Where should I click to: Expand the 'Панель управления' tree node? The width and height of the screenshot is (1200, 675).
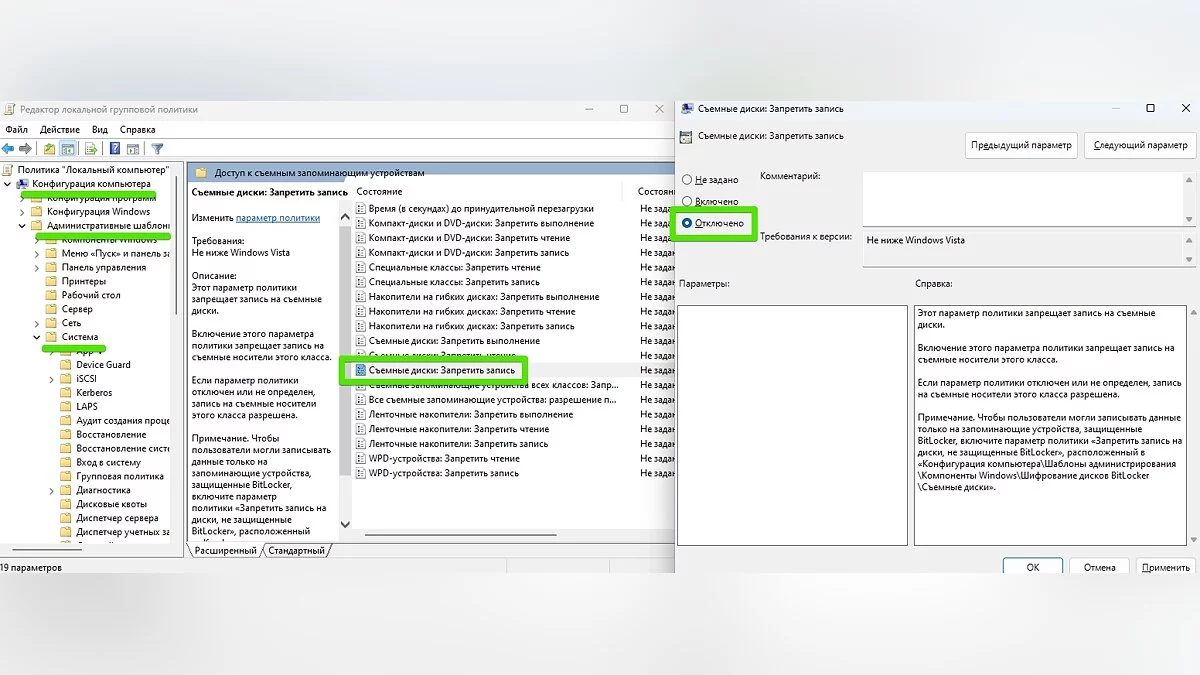tap(37, 268)
